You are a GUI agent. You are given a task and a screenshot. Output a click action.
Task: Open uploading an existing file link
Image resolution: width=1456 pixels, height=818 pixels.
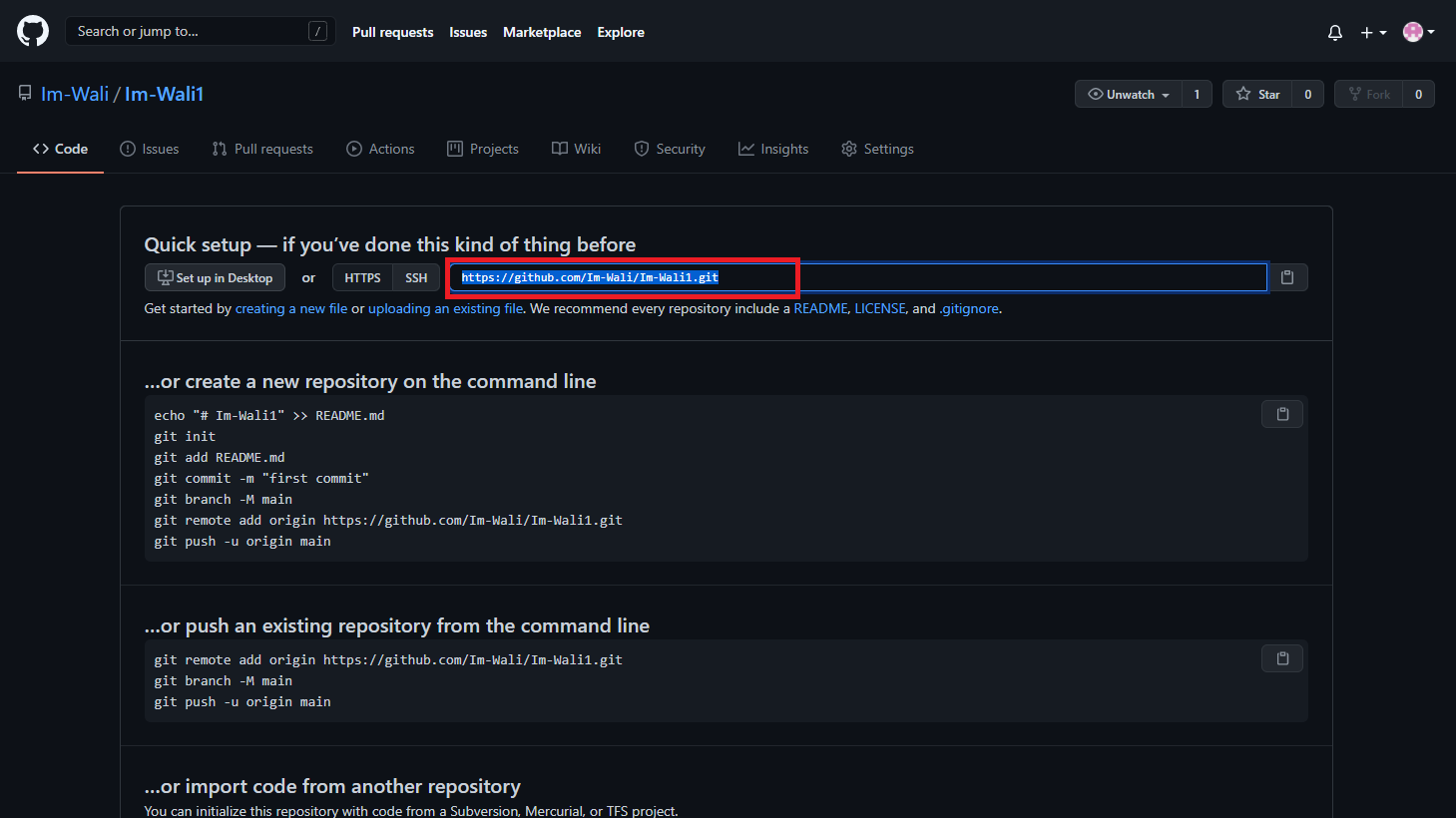(x=445, y=308)
